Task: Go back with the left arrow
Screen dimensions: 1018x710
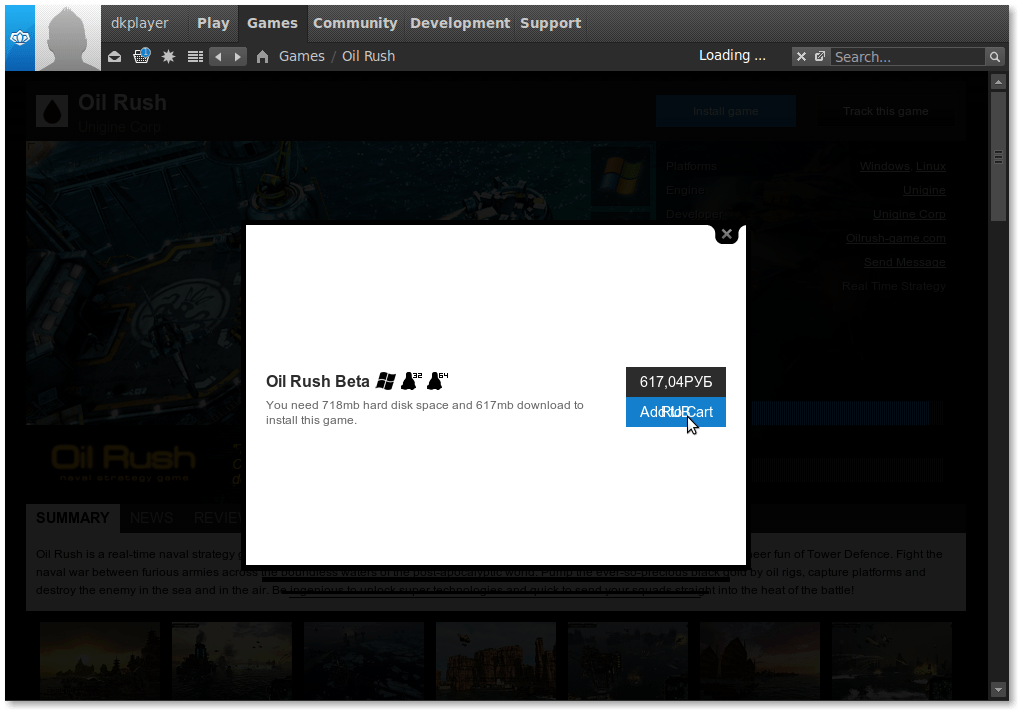Action: tap(219, 57)
